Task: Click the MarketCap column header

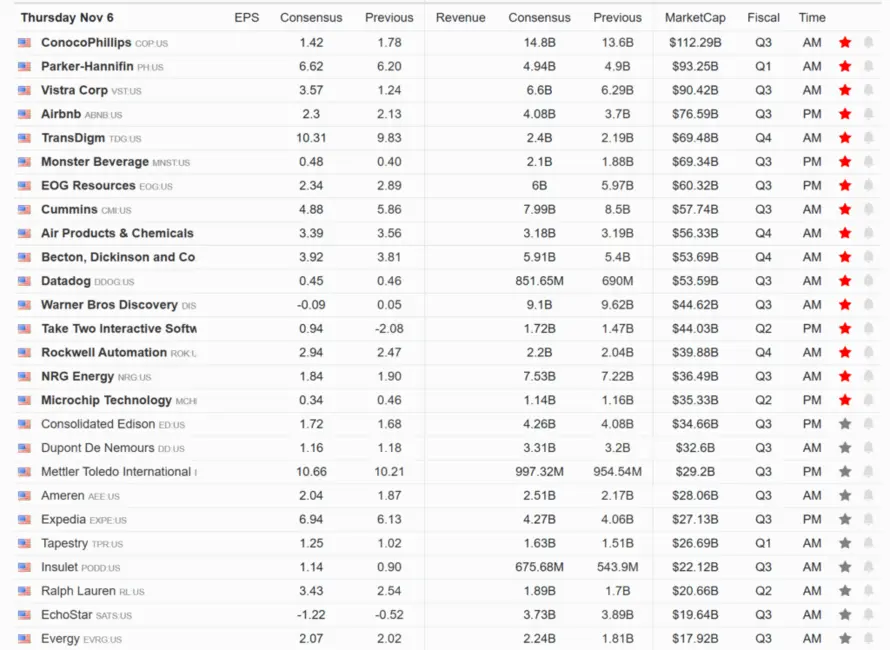Action: tap(695, 18)
